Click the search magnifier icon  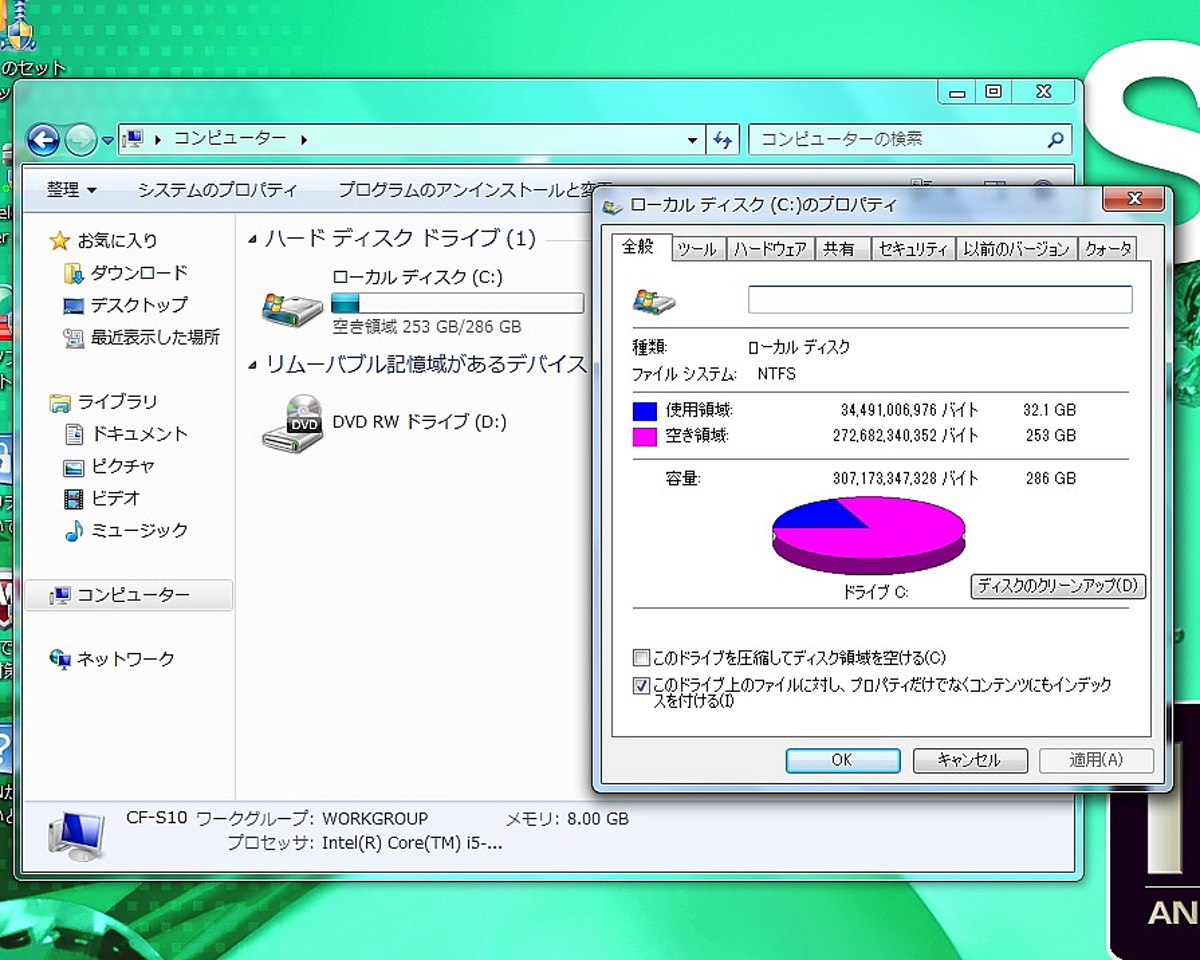tap(1056, 140)
